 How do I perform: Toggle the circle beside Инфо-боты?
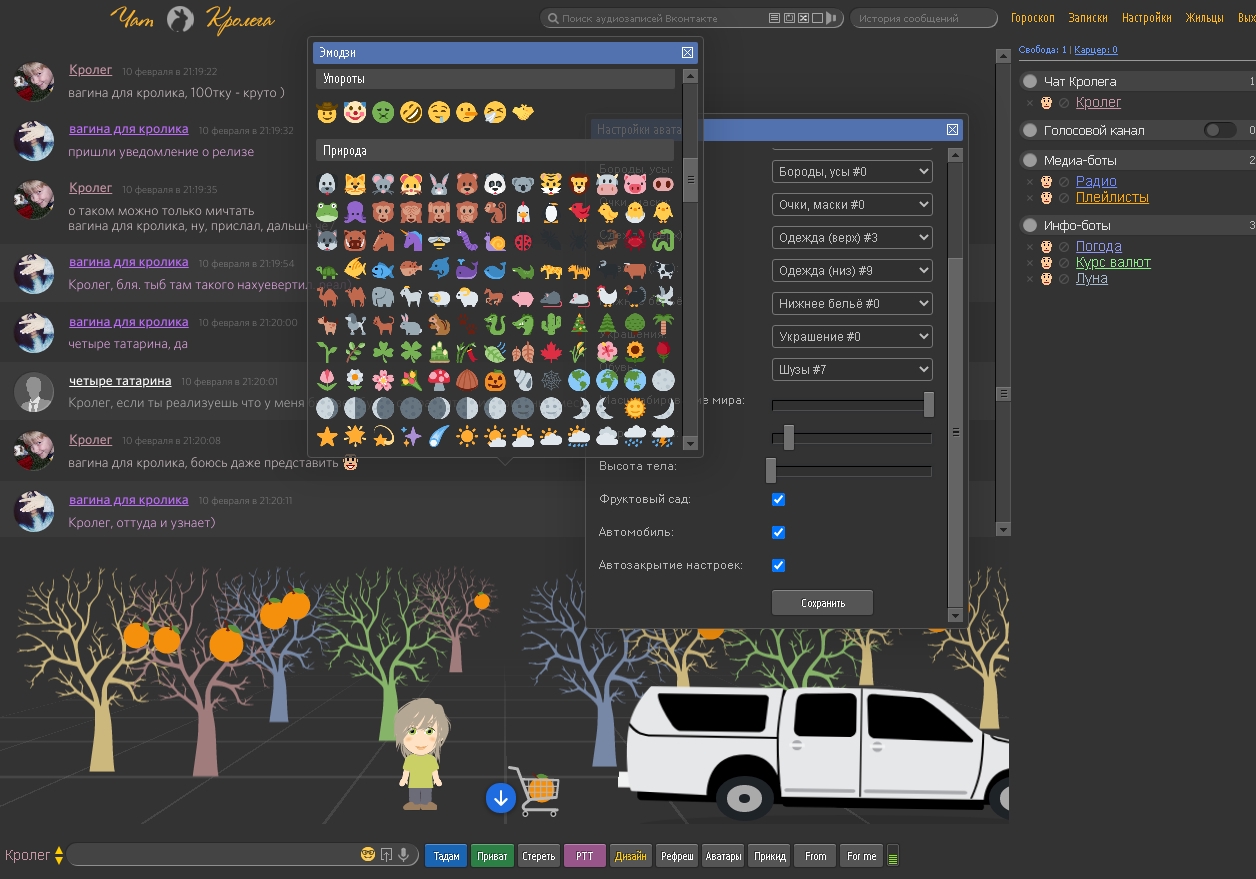[1030, 225]
